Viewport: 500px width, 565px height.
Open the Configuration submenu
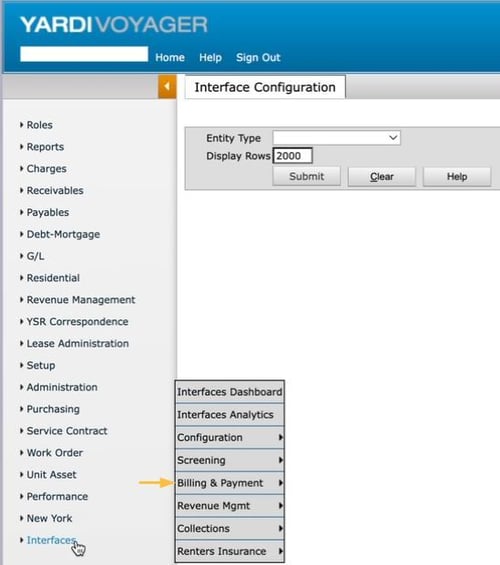pyautogui.click(x=229, y=437)
